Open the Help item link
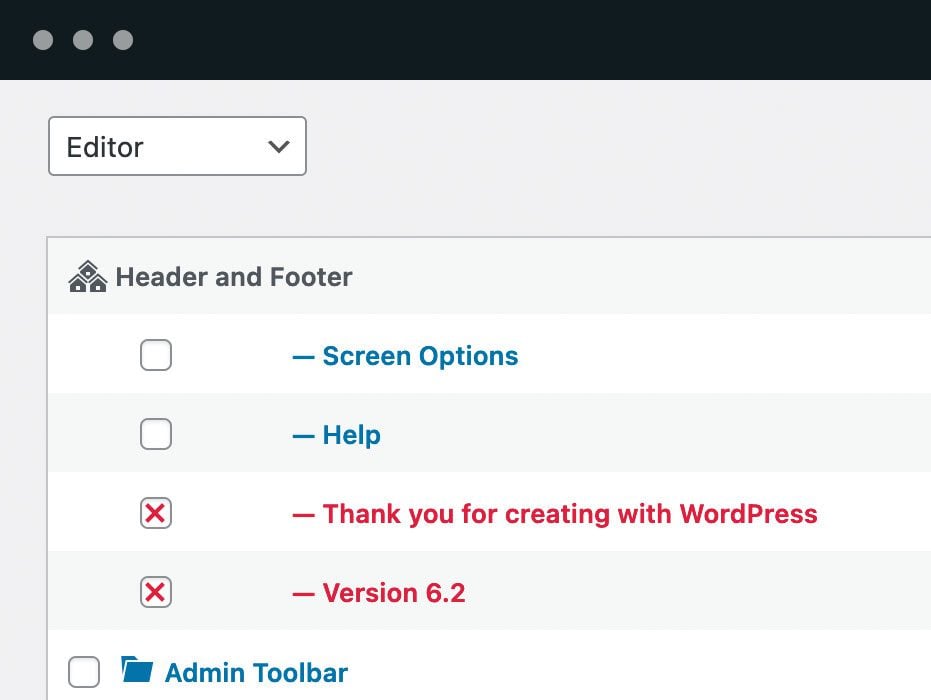The width and height of the screenshot is (931, 700). click(x=351, y=435)
